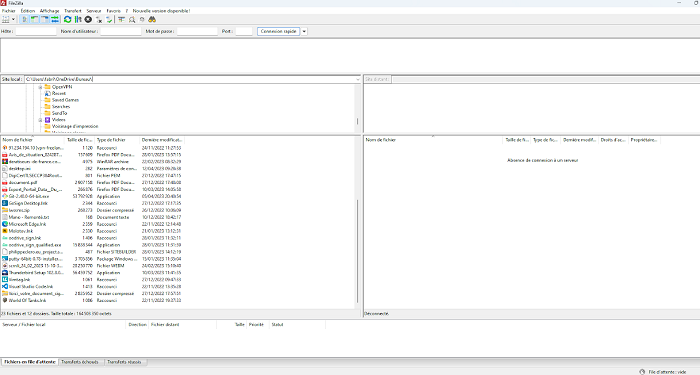Click the Connexion rapide button
This screenshot has width=700, height=375.
coord(278,31)
